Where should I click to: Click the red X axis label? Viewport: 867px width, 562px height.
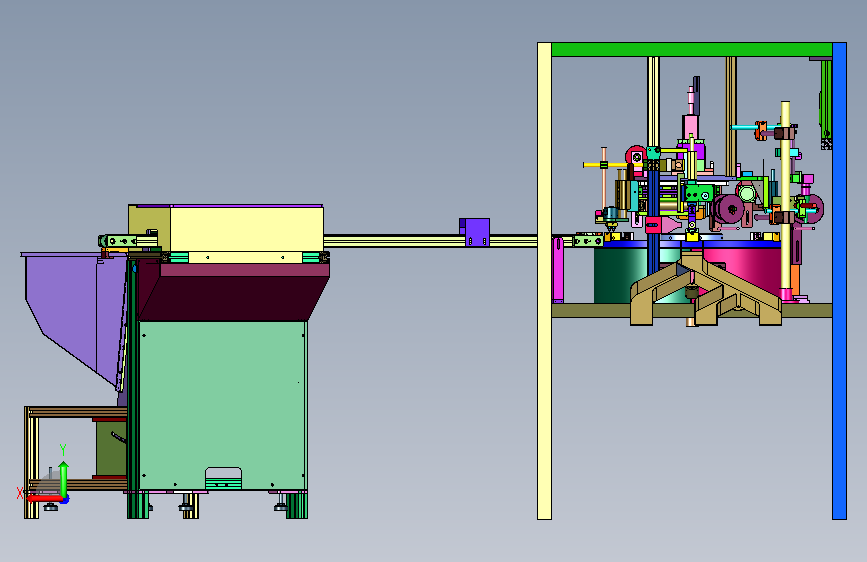coord(20,493)
